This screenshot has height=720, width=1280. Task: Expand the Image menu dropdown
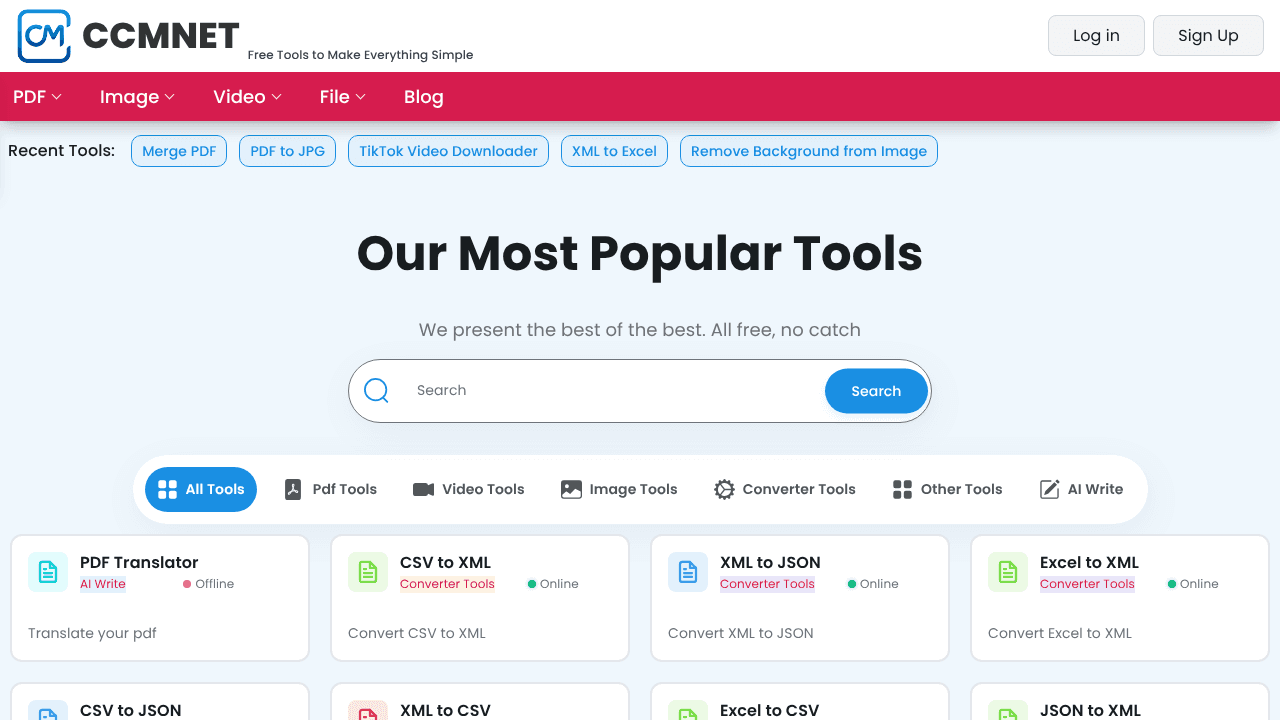[138, 97]
